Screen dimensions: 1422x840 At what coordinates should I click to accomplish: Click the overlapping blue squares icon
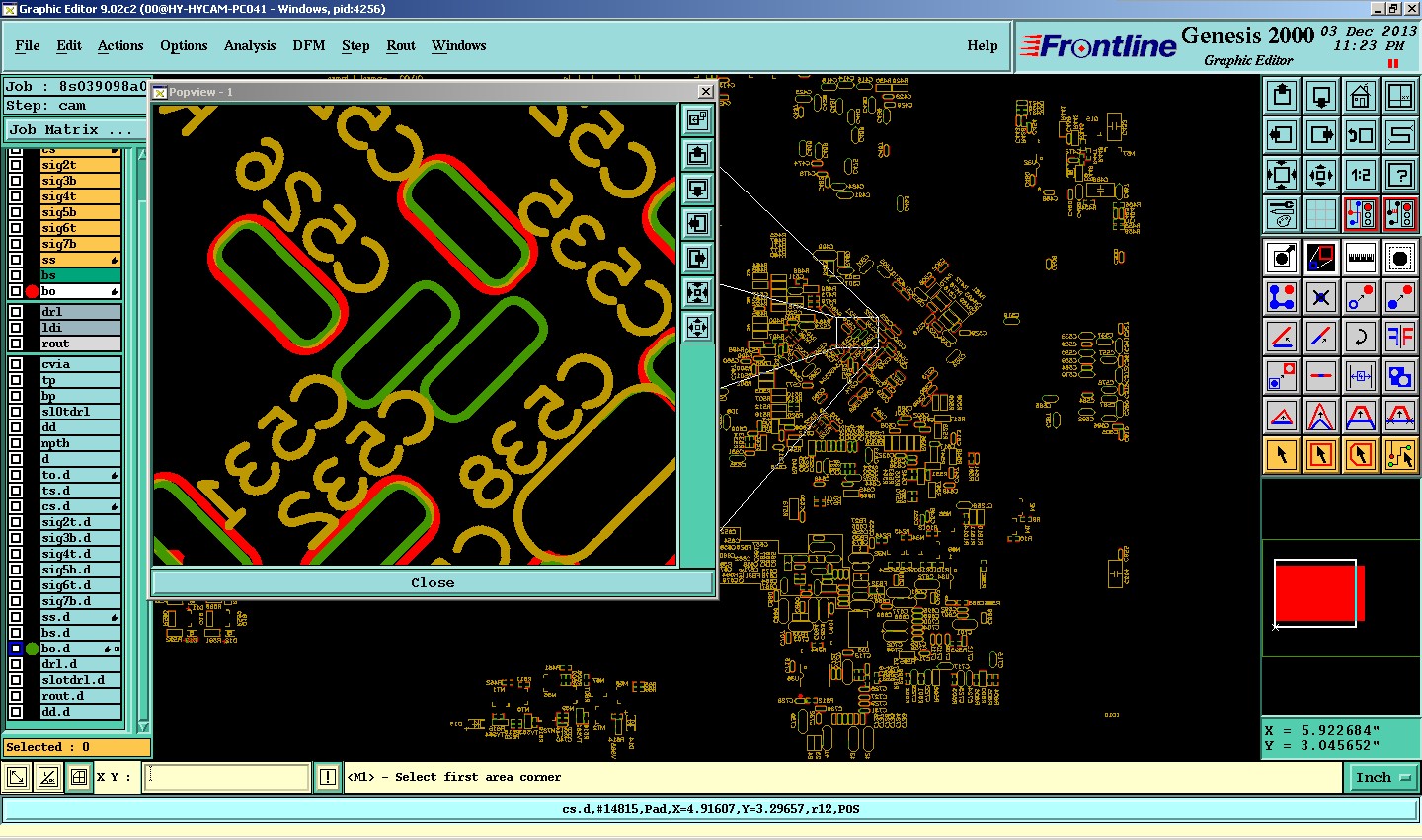[1400, 376]
